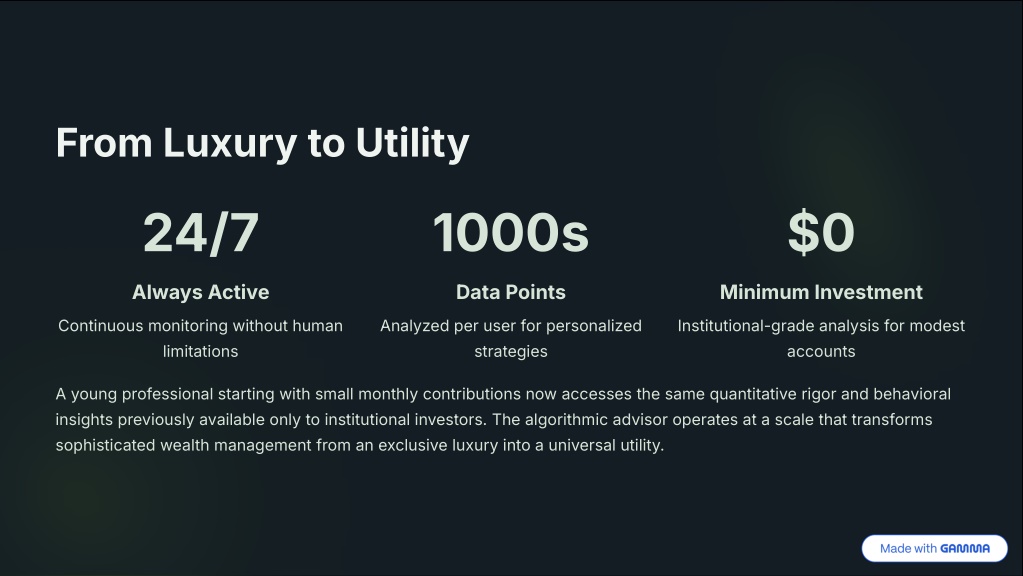
Task: Select the Data Points label
Action: tap(511, 292)
